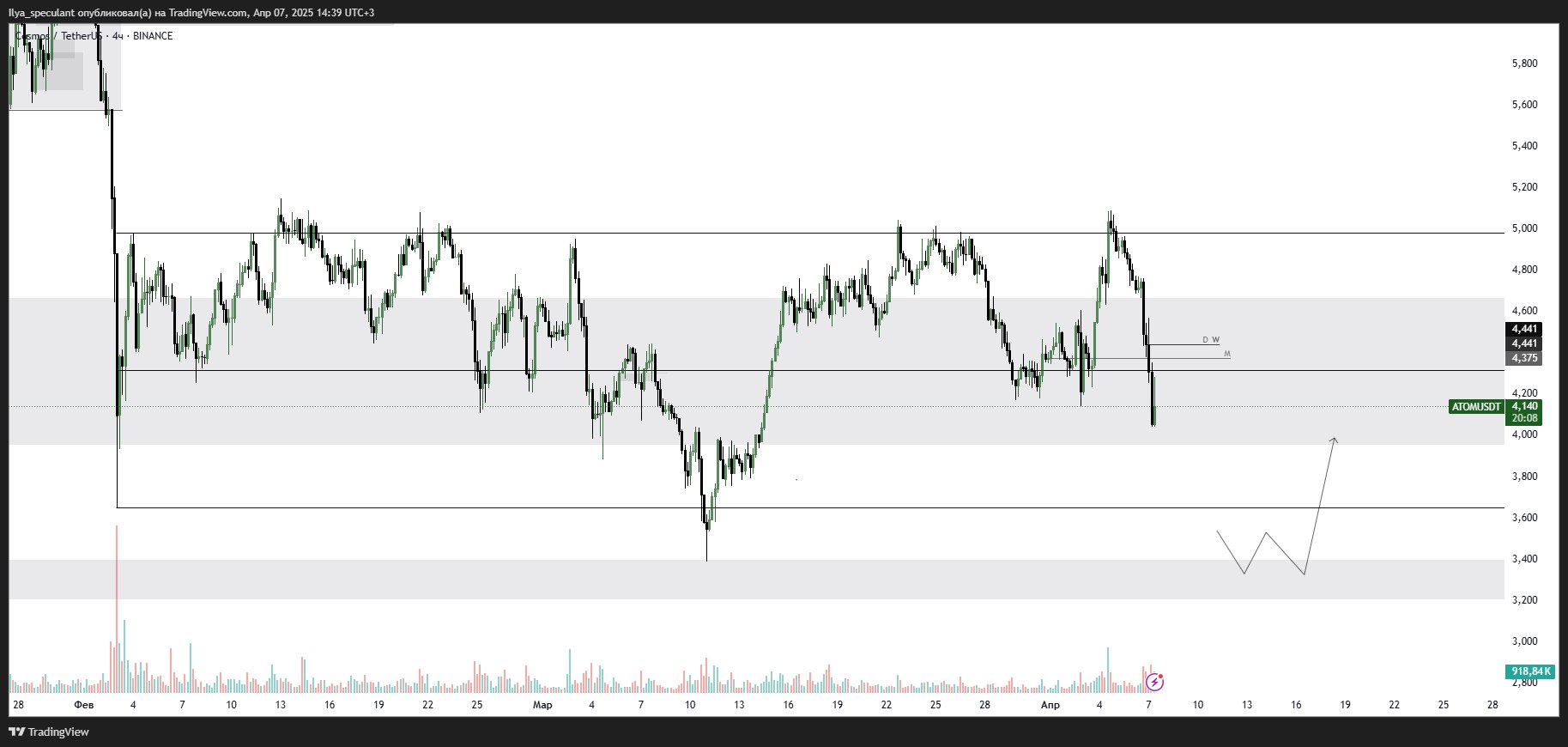Click the green 4,140 current price tag
The height and width of the screenshot is (747, 1568).
tap(1524, 406)
